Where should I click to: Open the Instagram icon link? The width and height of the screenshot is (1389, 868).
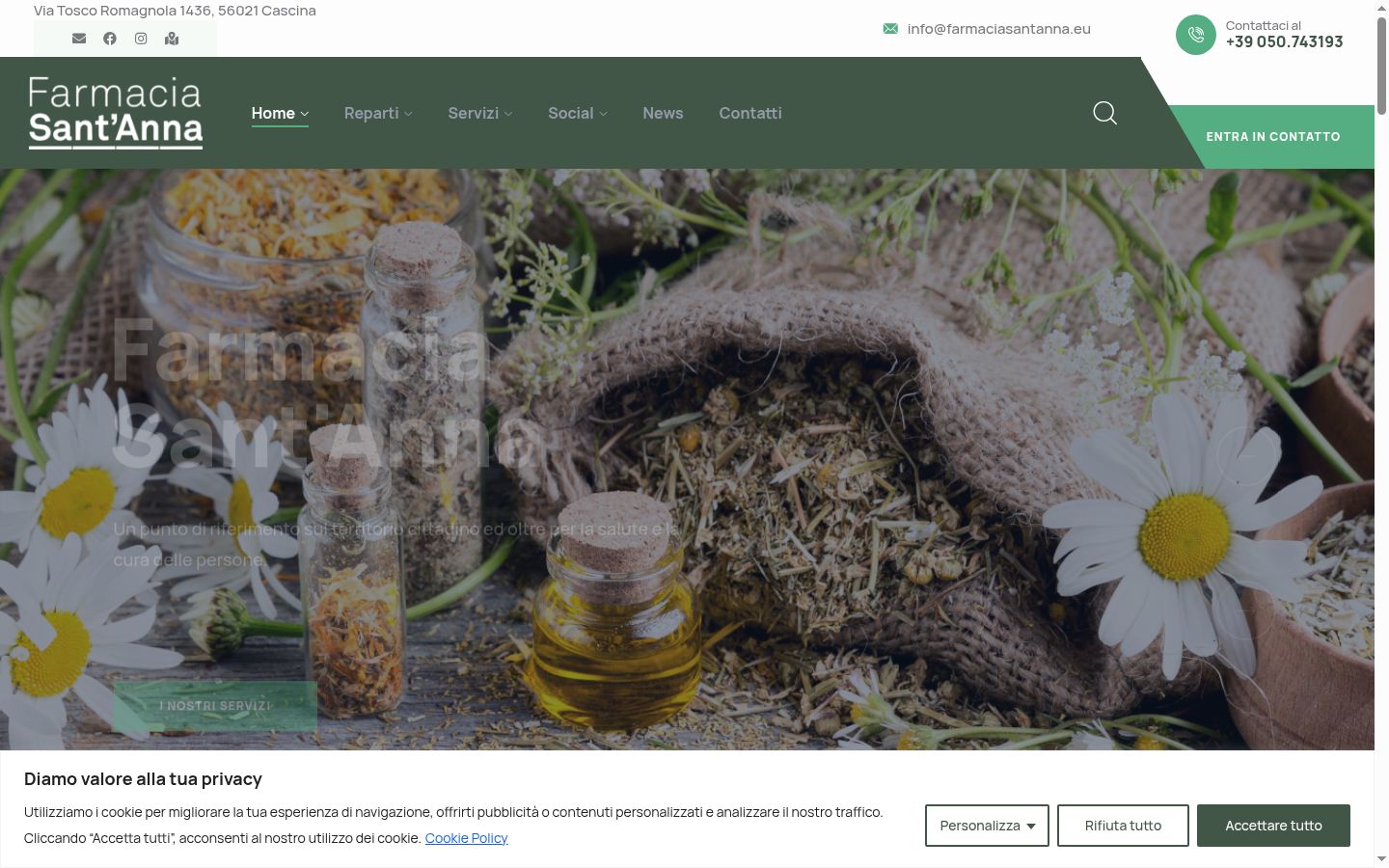(141, 39)
